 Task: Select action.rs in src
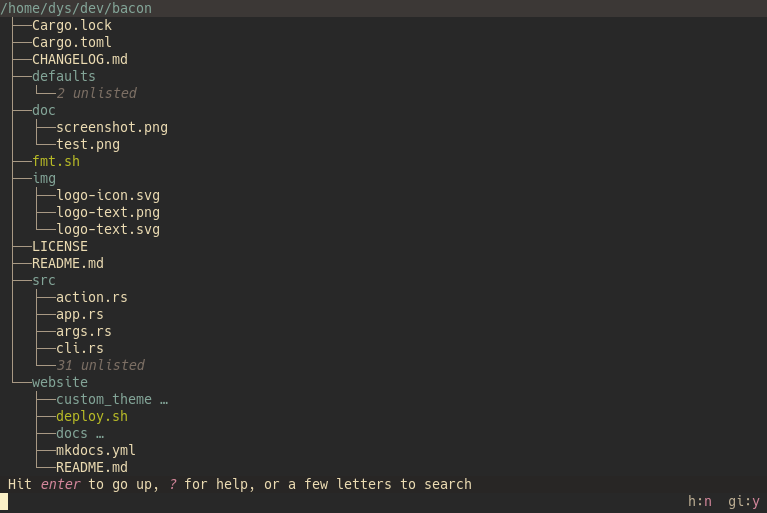pos(92,297)
